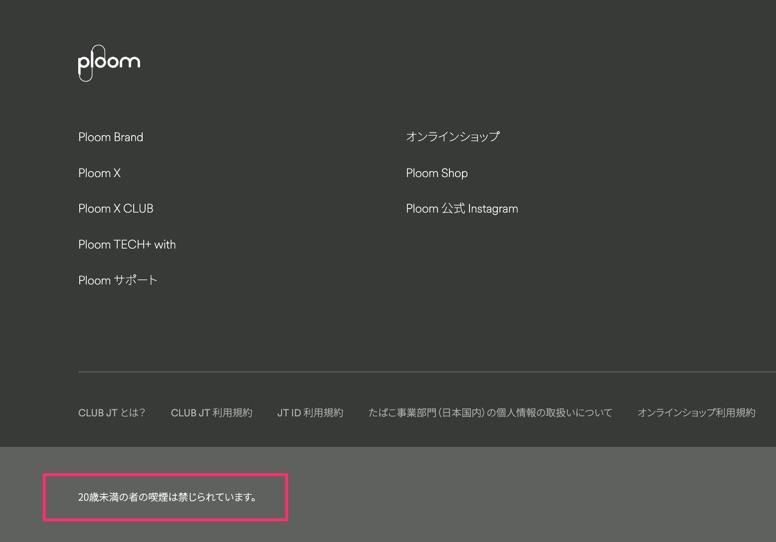Open Ploom 公式 Instagram link
776x542 pixels.
click(462, 208)
